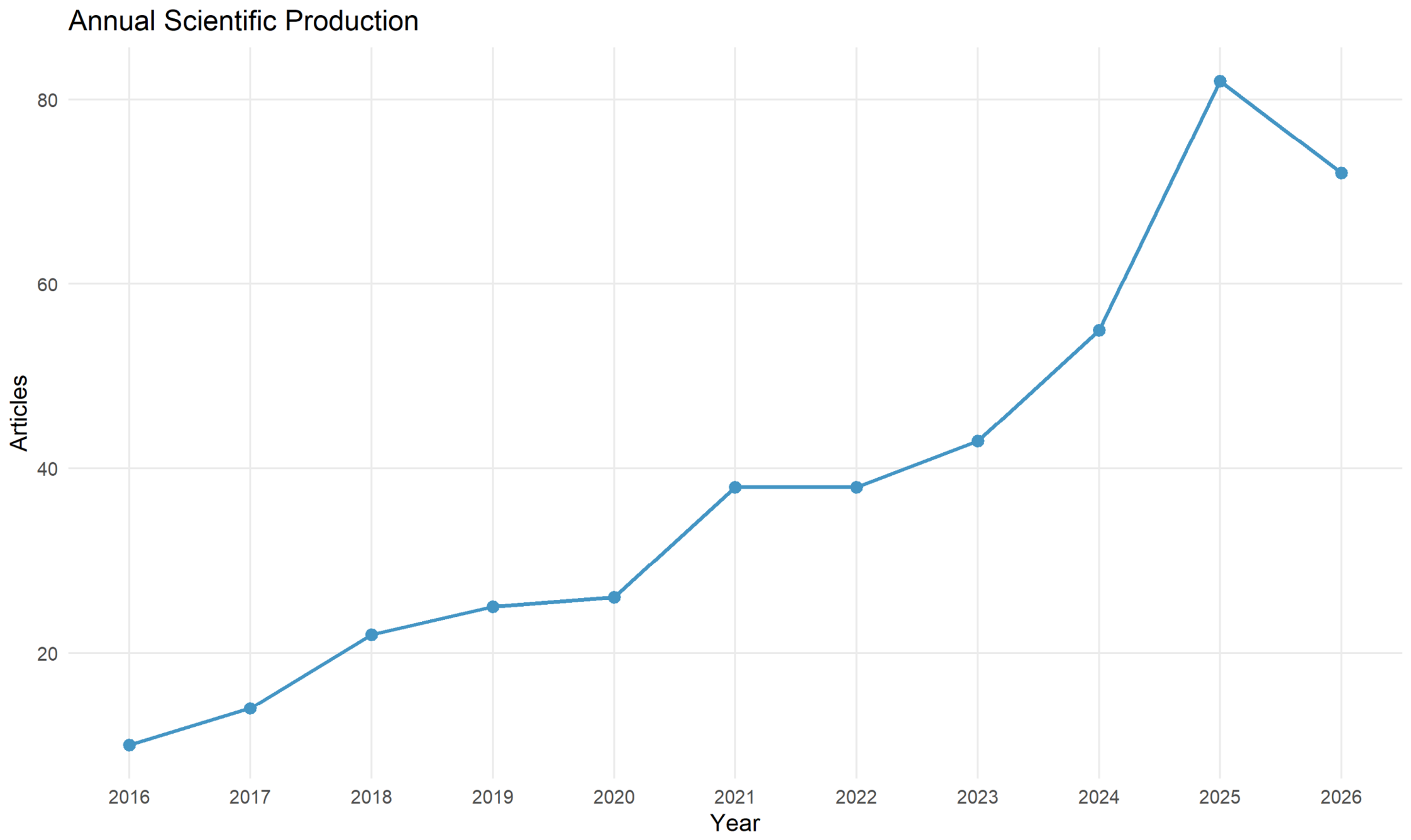Click the 2021 data point marker
The width and height of the screenshot is (1411, 840).
click(x=735, y=487)
